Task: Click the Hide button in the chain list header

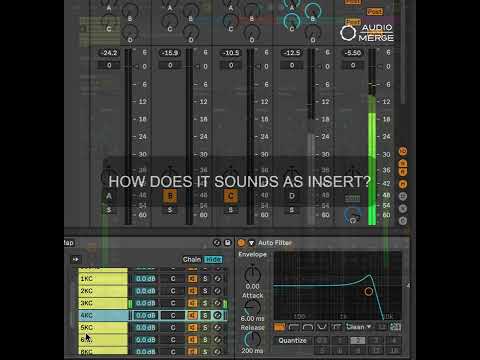Action: click(x=213, y=259)
